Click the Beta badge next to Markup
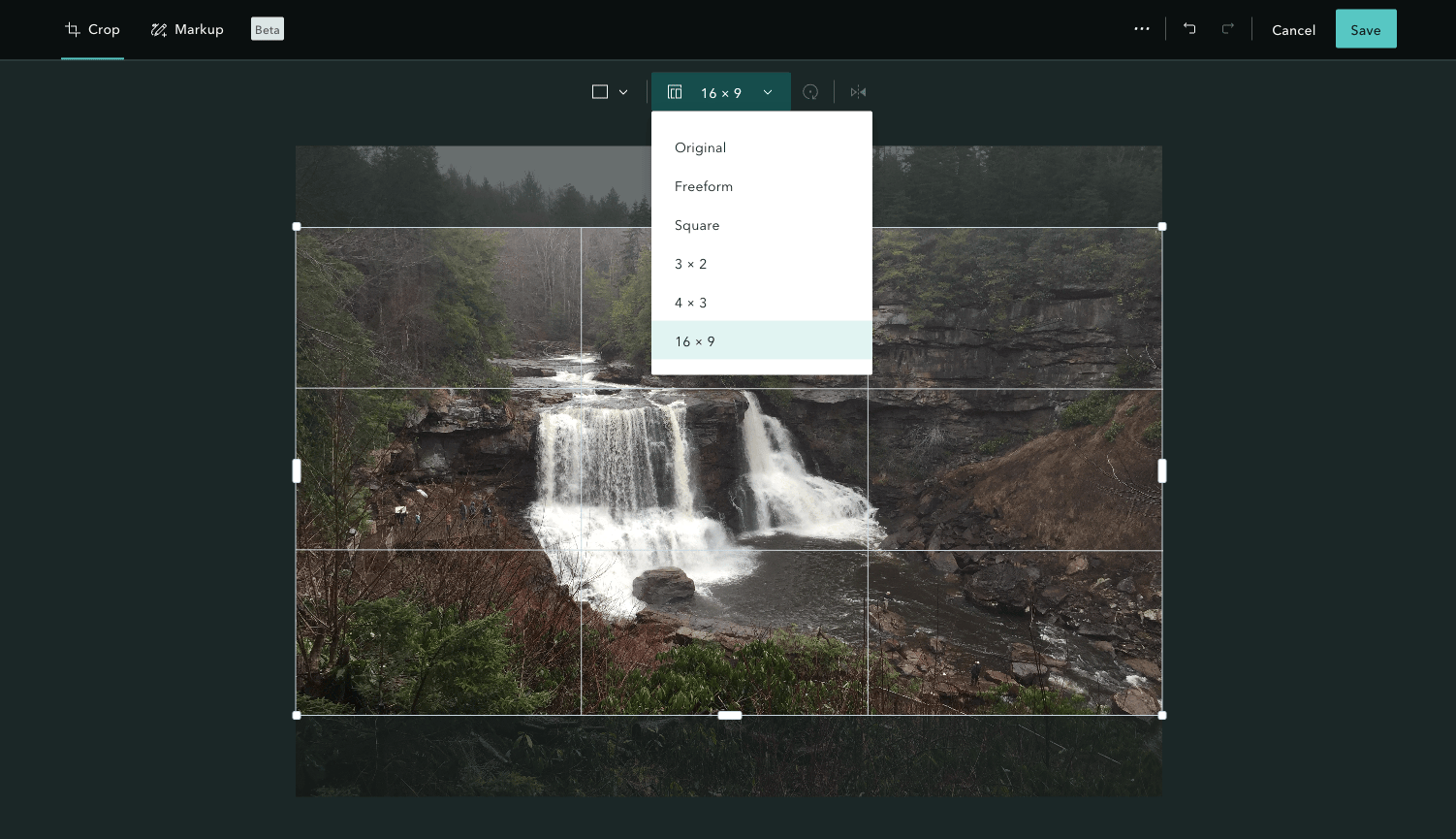The image size is (1456, 839). tap(268, 29)
